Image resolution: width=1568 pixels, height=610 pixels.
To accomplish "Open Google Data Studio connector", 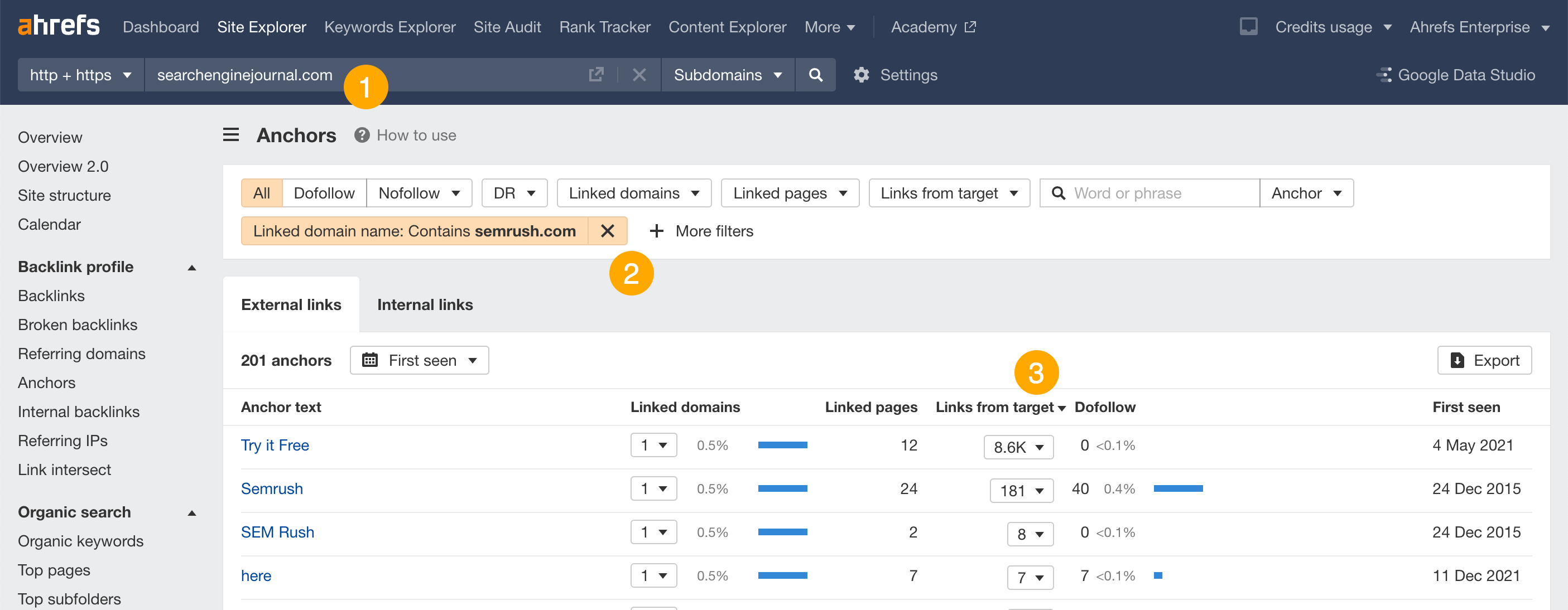I will 1456,75.
